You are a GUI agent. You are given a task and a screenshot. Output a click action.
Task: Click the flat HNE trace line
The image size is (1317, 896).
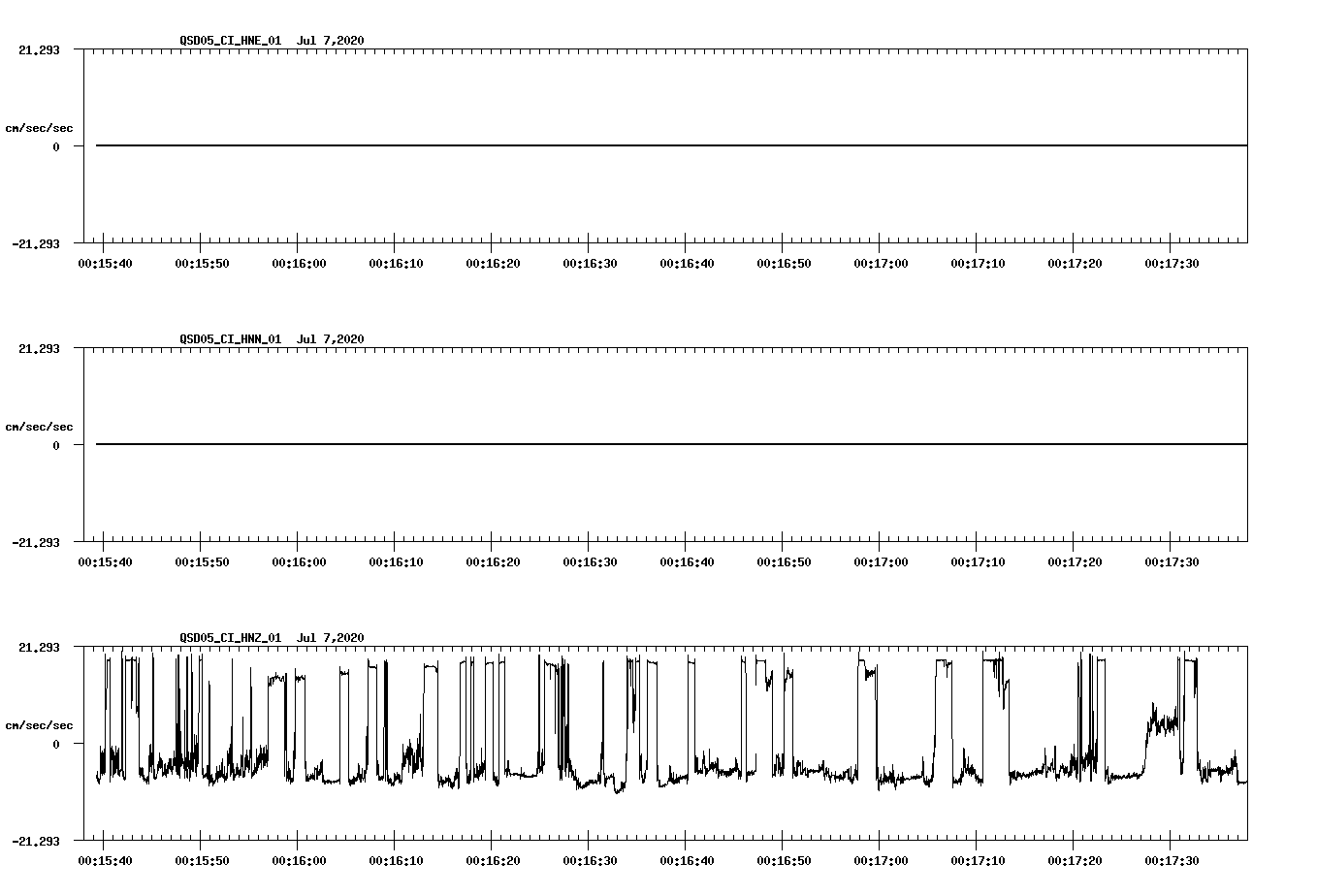671,145
